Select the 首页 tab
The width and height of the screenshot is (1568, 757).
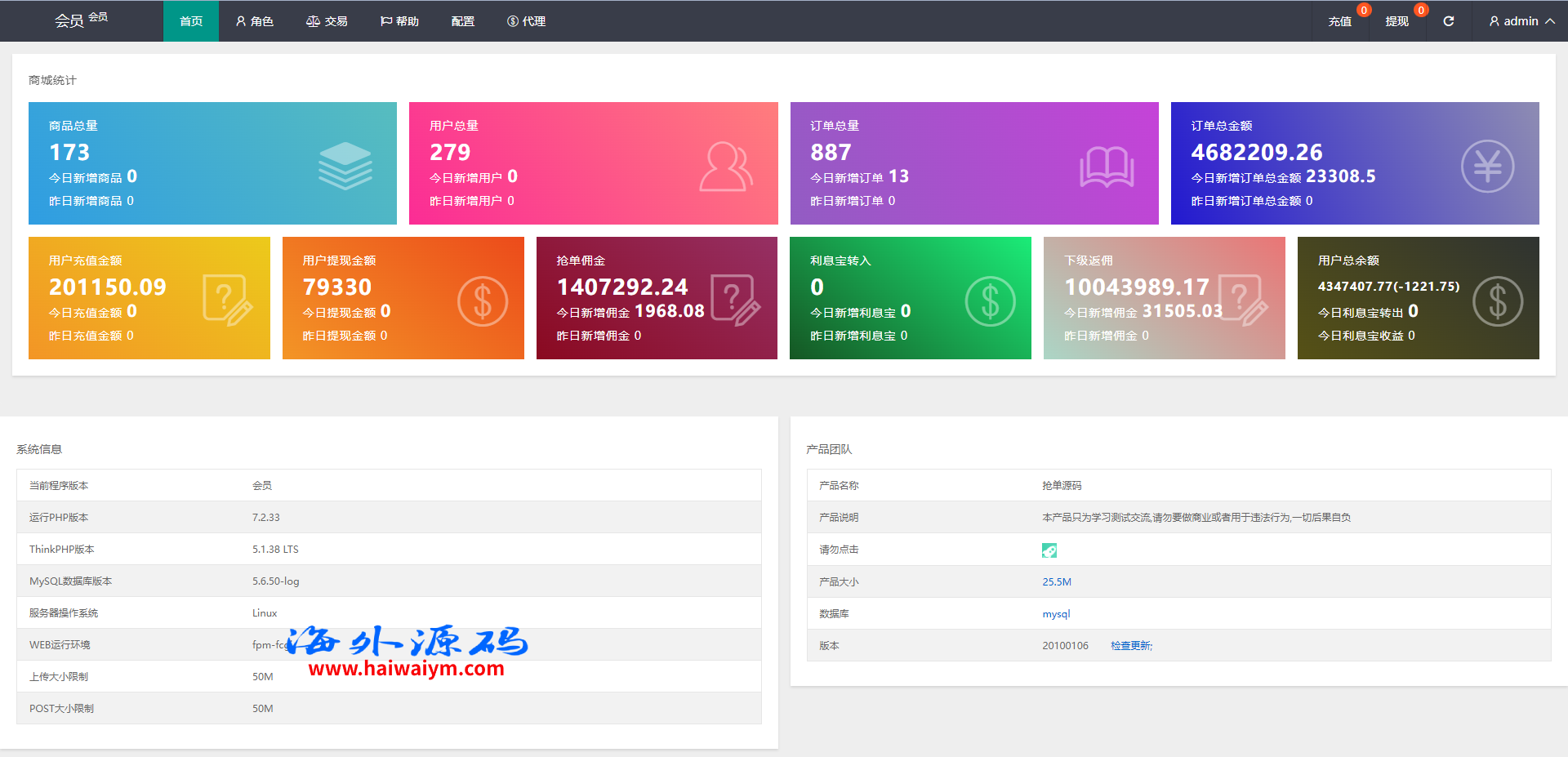(x=191, y=21)
